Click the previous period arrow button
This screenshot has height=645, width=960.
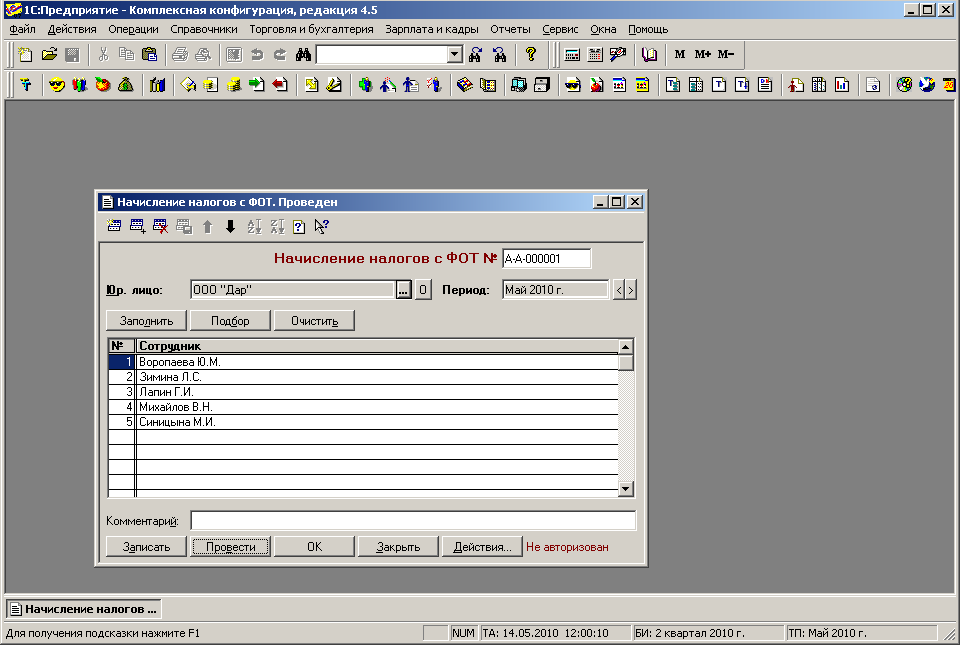click(619, 290)
